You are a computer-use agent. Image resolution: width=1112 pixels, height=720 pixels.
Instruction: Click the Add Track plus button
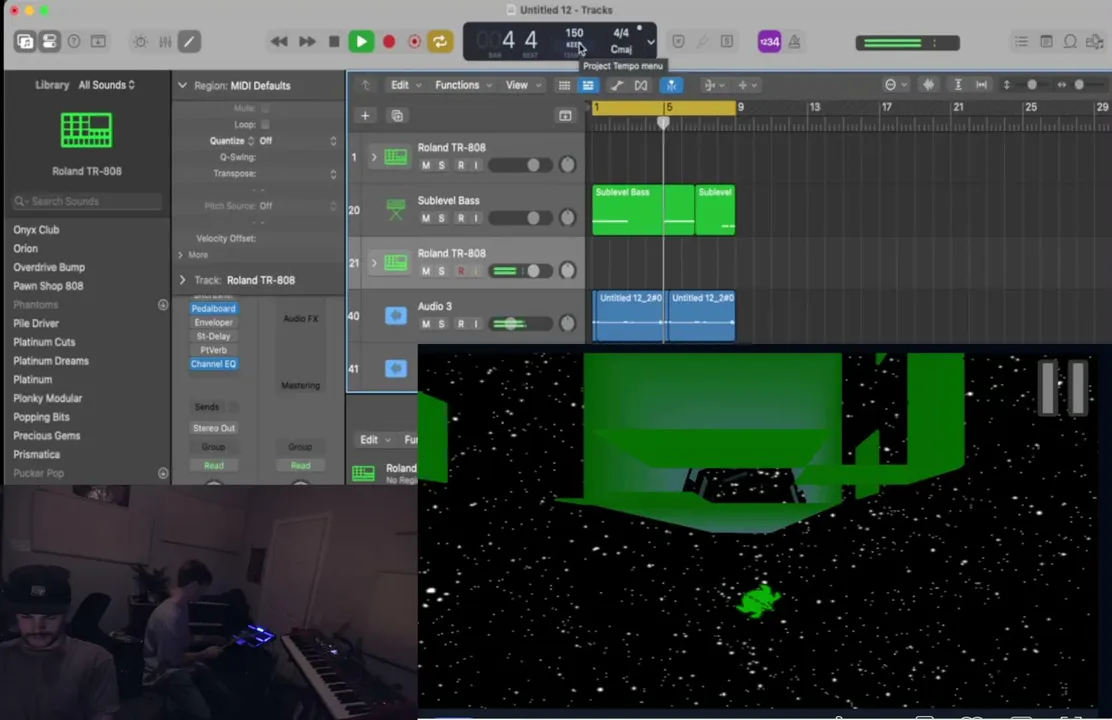(365, 115)
